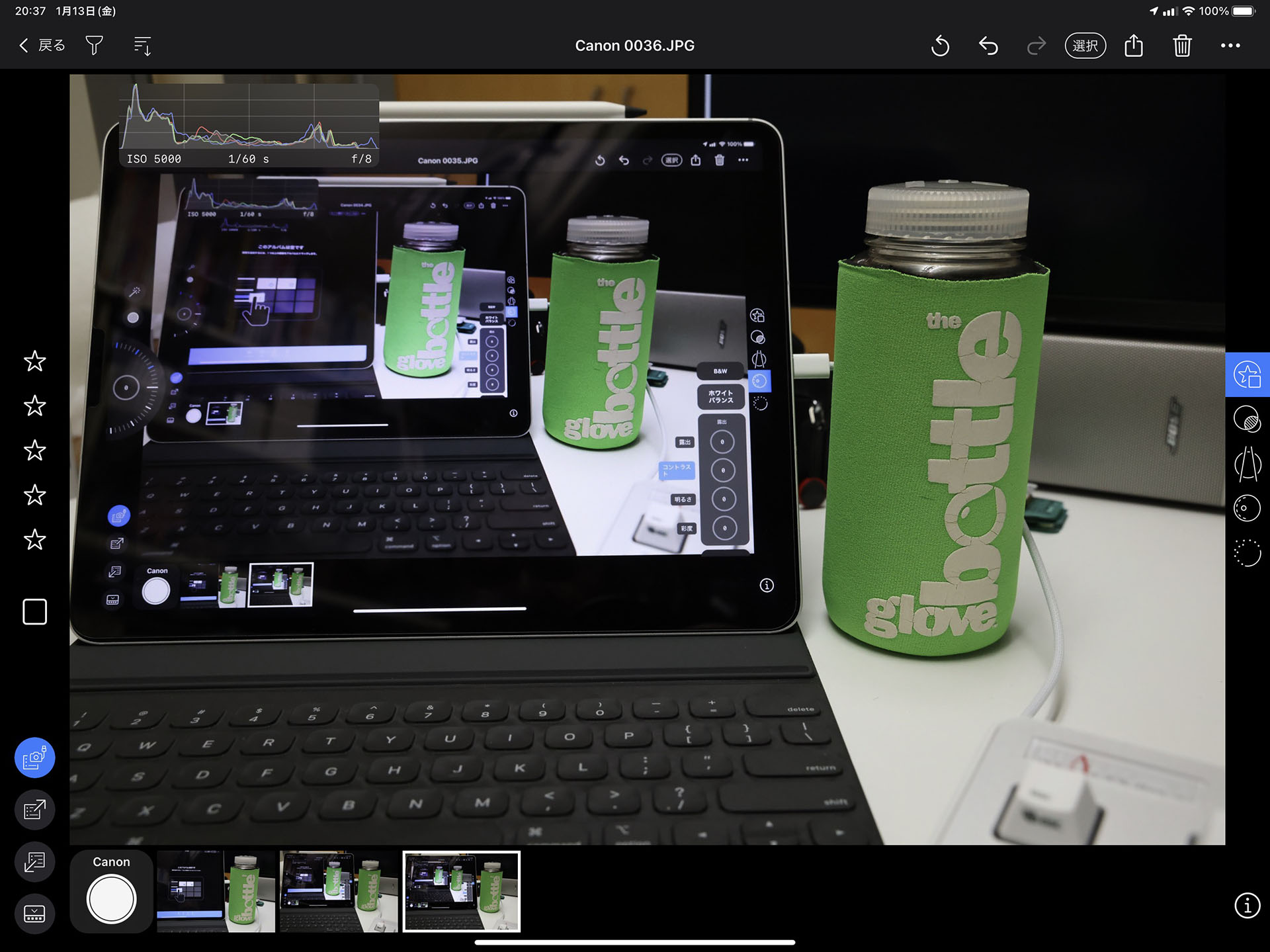Tap the Wi-Fi icon in status bar
This screenshot has width=1270, height=952.
(1189, 11)
